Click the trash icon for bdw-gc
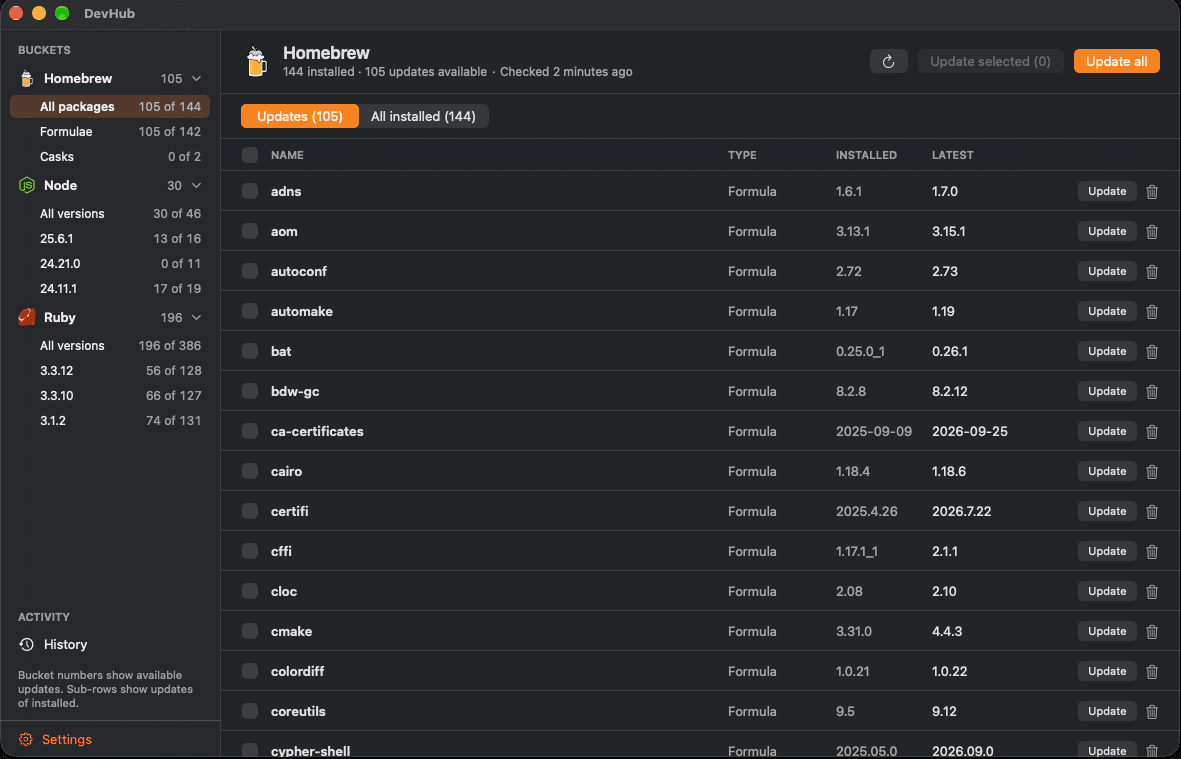 (1152, 392)
